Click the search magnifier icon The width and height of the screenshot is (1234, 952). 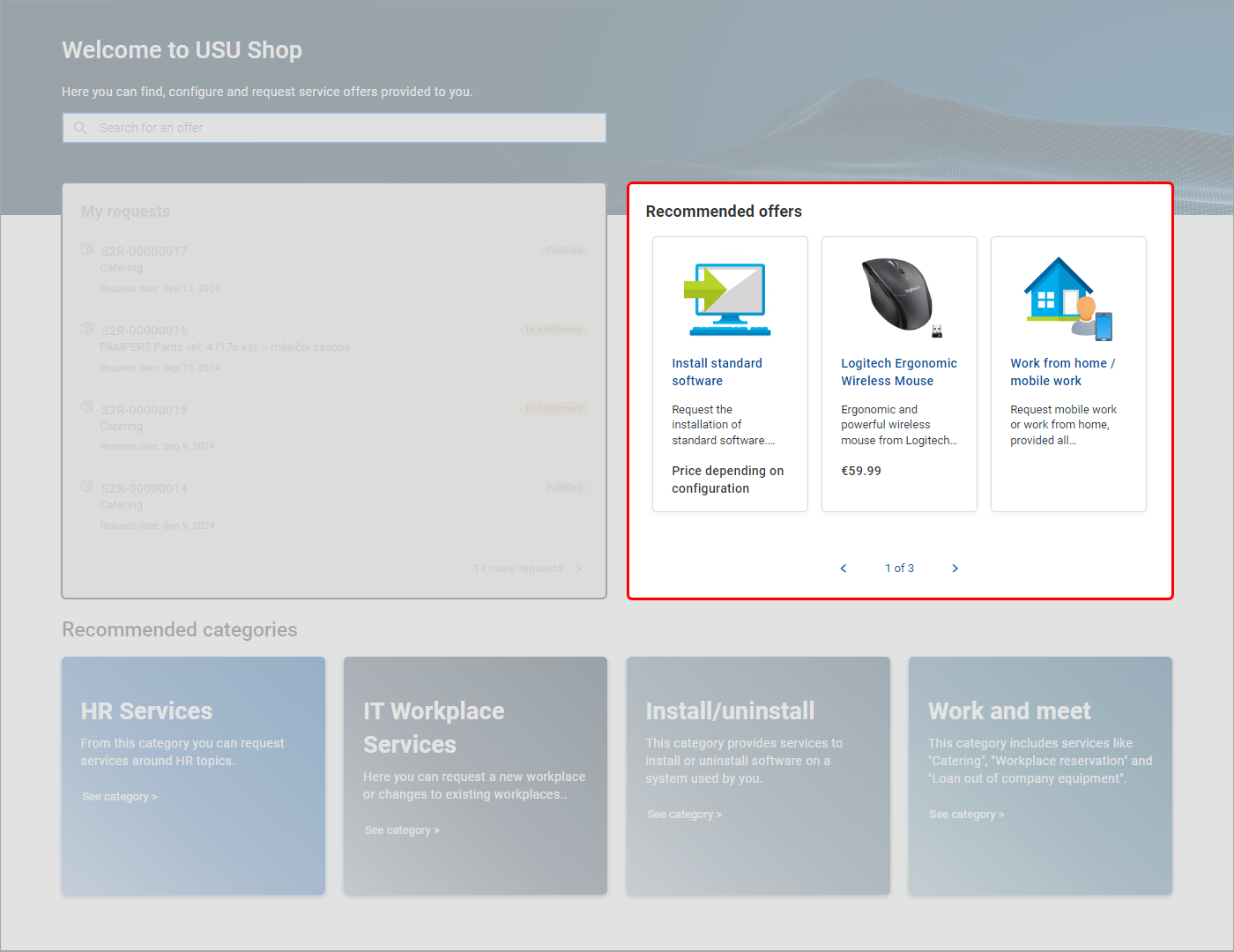tap(80, 128)
